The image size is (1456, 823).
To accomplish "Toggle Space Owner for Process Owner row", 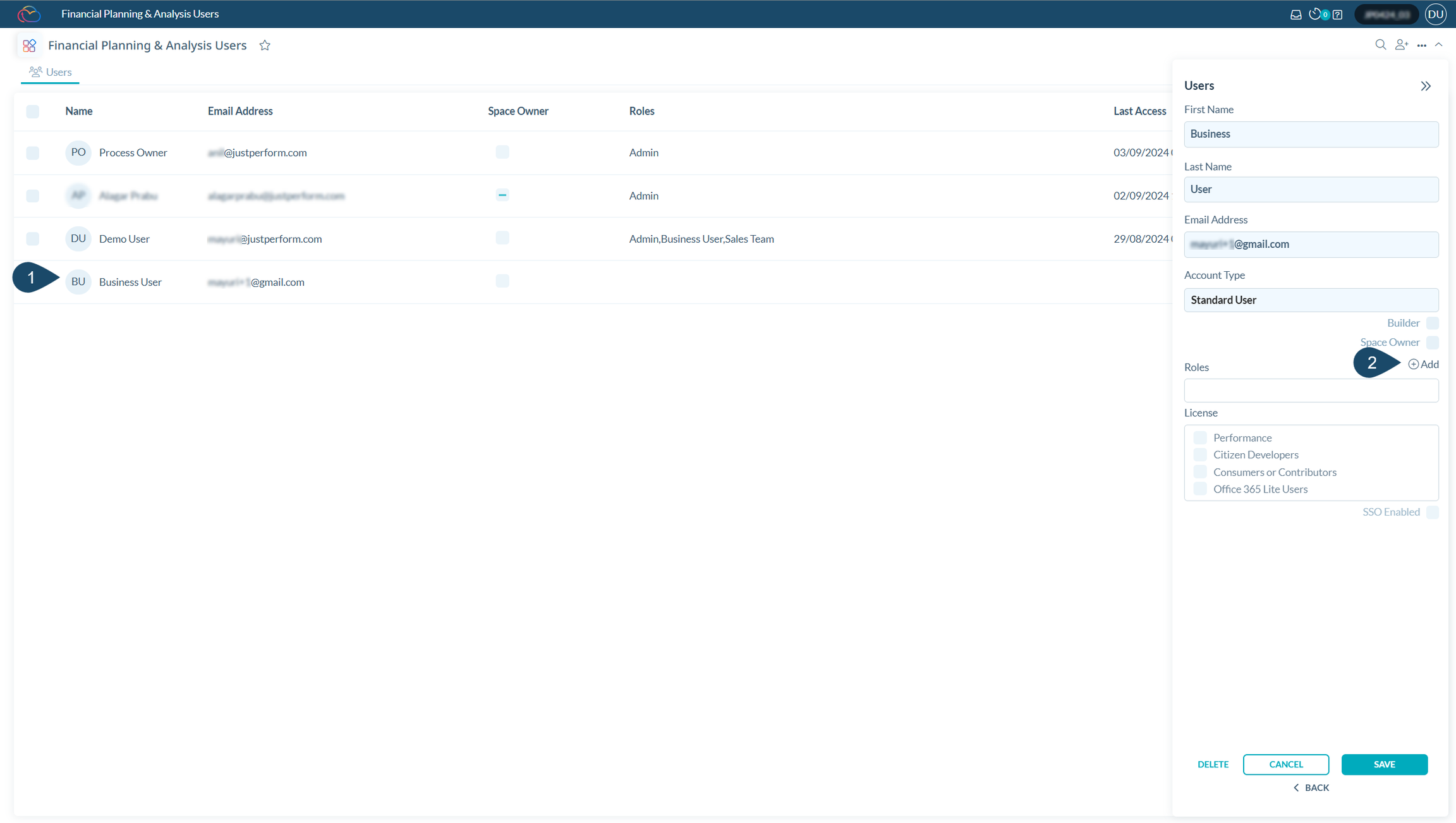I will (502, 152).
